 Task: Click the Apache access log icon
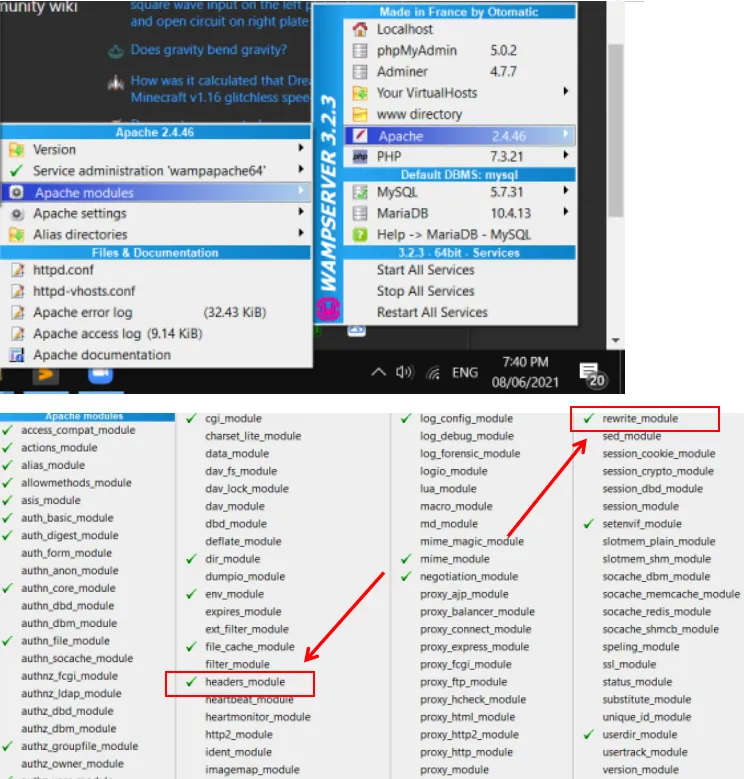[18, 333]
